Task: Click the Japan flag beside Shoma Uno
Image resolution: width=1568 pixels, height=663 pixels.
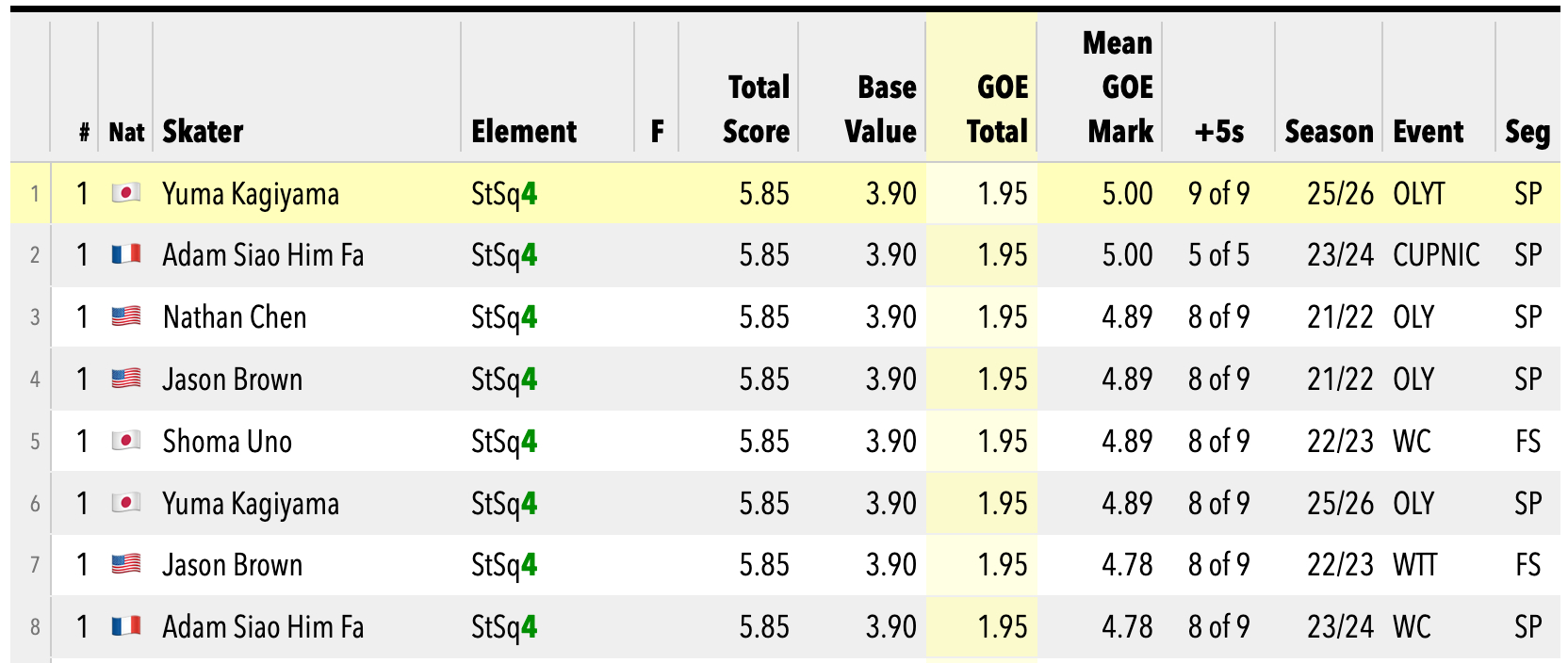Action: [x=126, y=441]
